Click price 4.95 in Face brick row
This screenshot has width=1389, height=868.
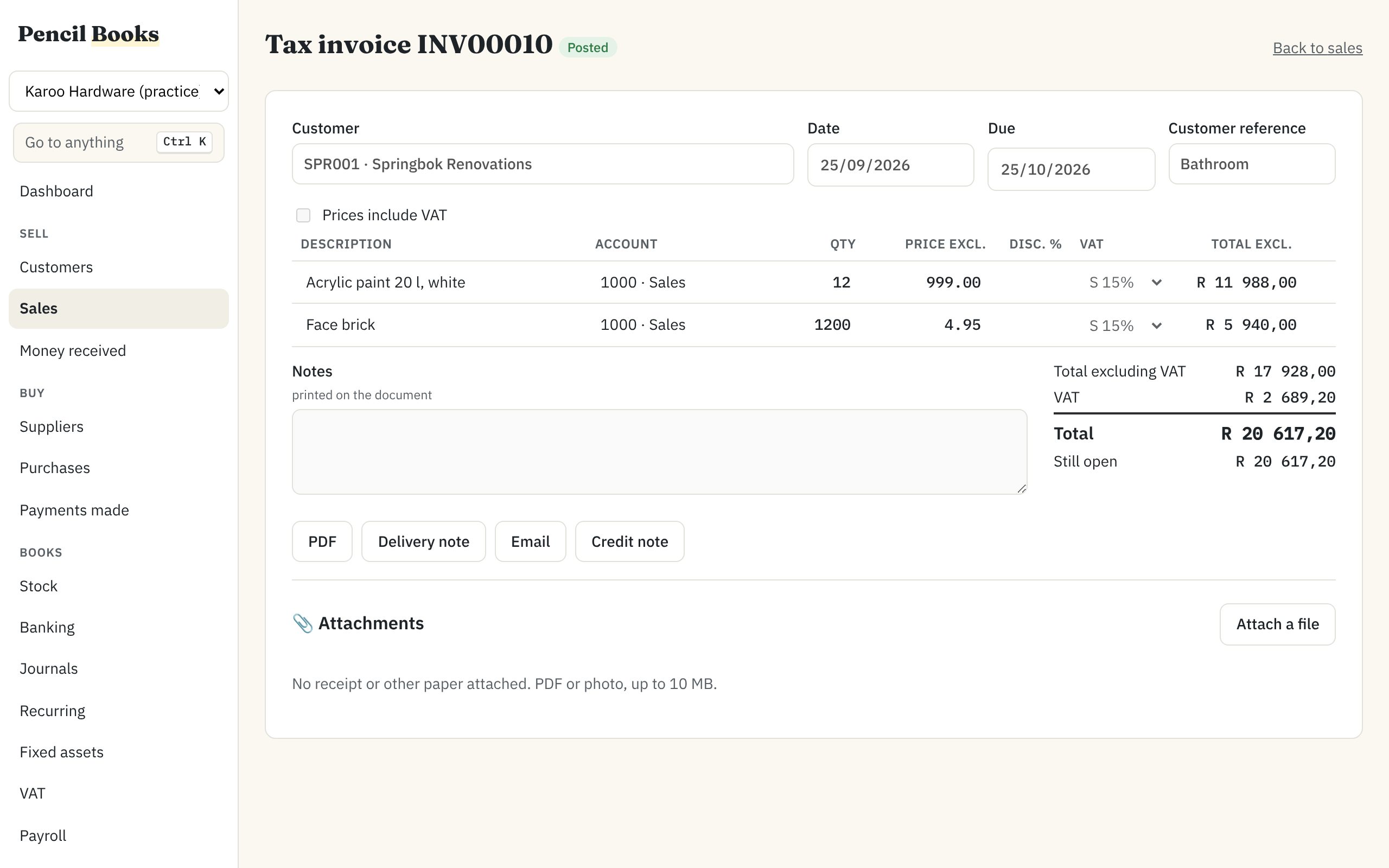[x=963, y=325]
